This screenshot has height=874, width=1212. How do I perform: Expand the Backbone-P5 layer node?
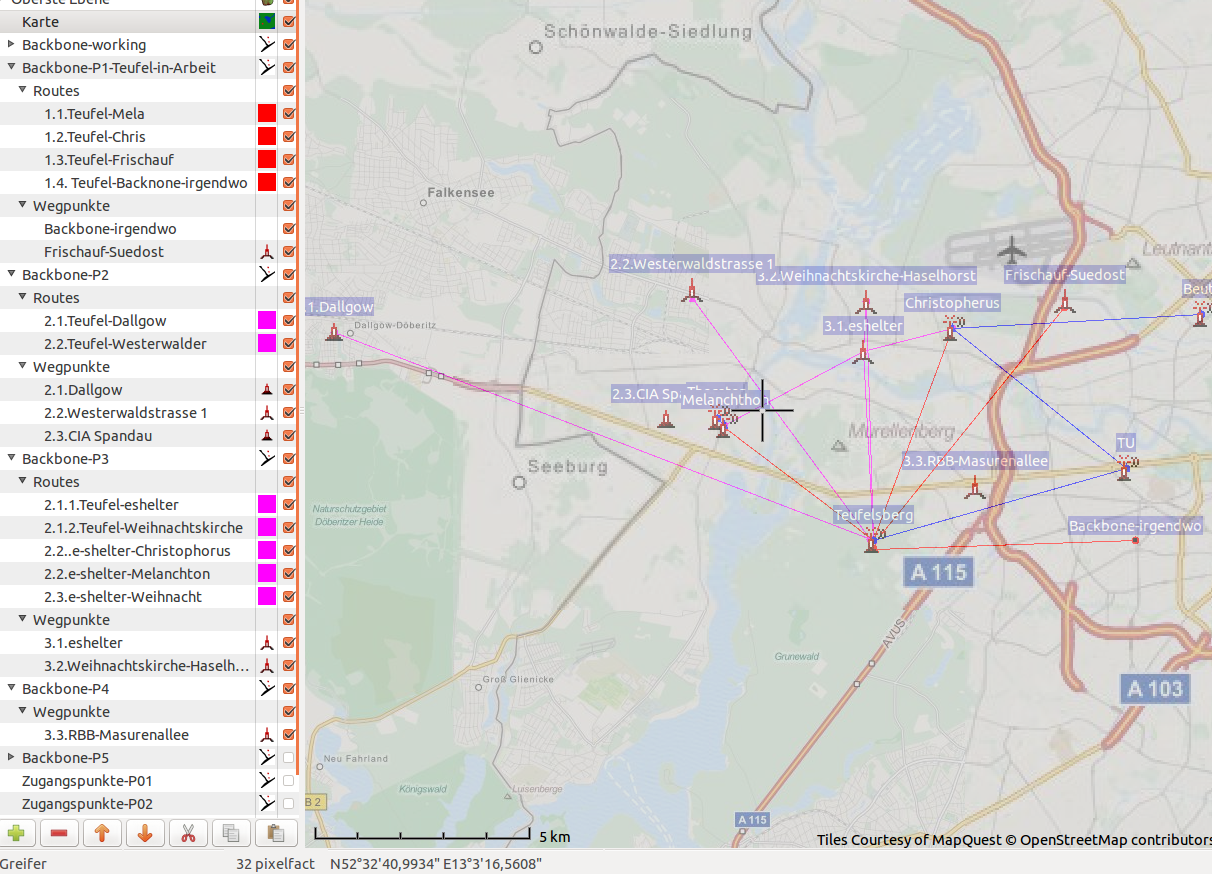coord(11,758)
